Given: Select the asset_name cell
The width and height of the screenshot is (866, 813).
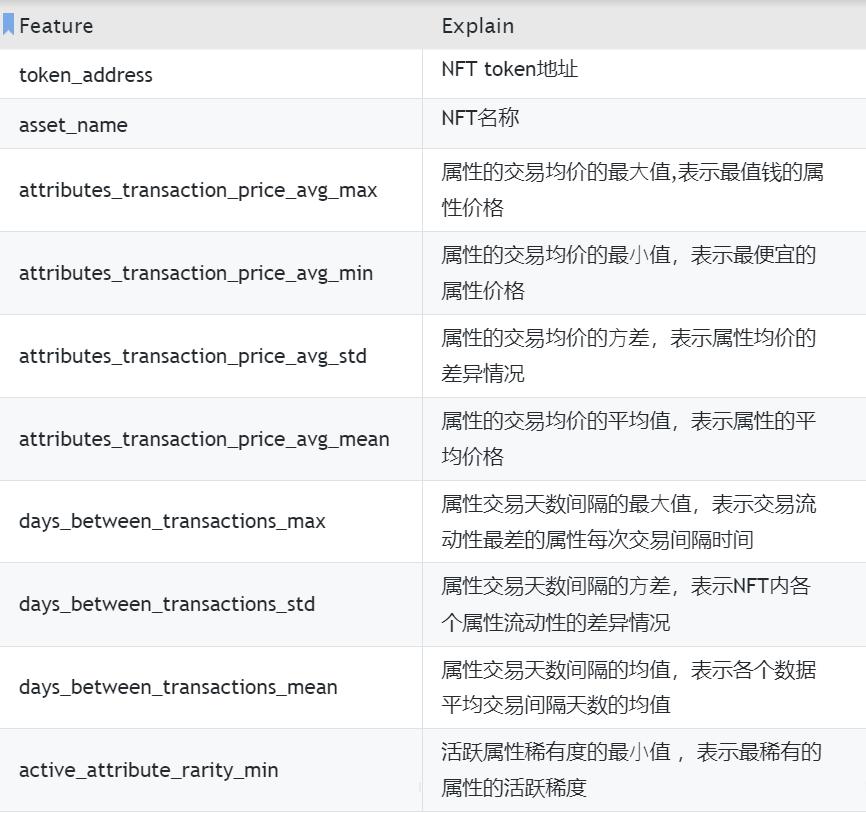Looking at the screenshot, I should coord(73,125).
